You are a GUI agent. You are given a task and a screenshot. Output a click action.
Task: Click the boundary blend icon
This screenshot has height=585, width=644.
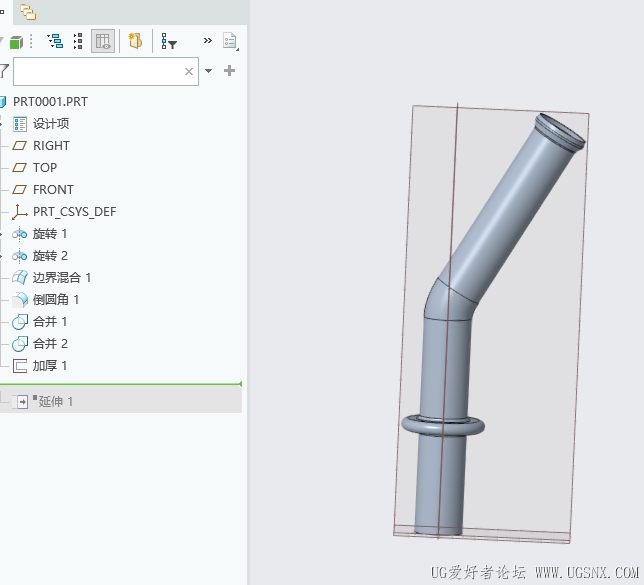click(20, 278)
